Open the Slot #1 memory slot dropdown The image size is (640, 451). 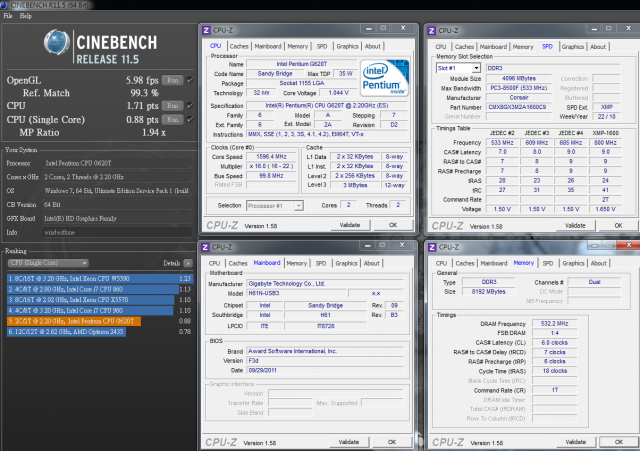click(458, 68)
